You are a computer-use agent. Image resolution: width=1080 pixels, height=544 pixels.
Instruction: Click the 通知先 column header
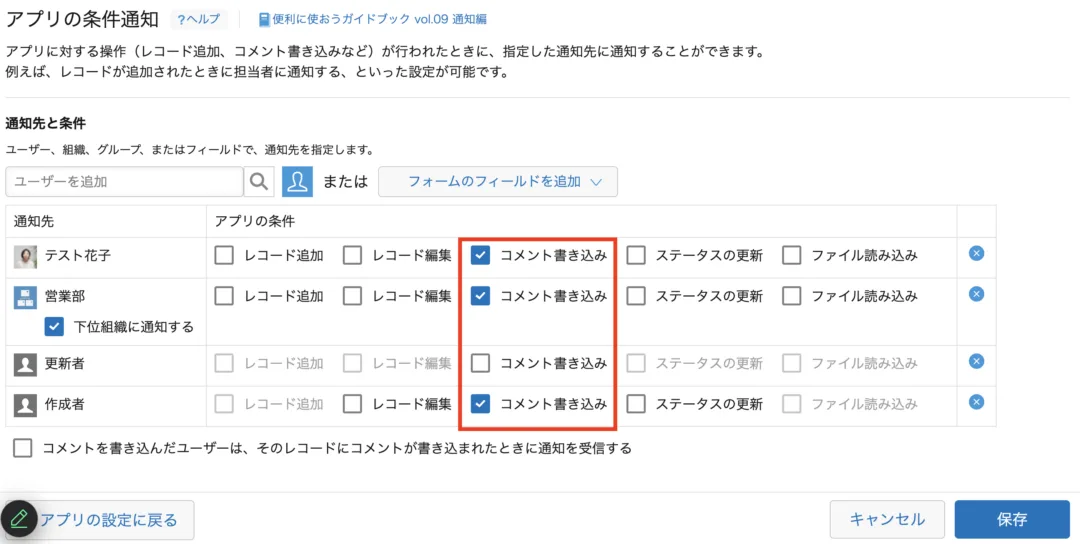pos(34,221)
